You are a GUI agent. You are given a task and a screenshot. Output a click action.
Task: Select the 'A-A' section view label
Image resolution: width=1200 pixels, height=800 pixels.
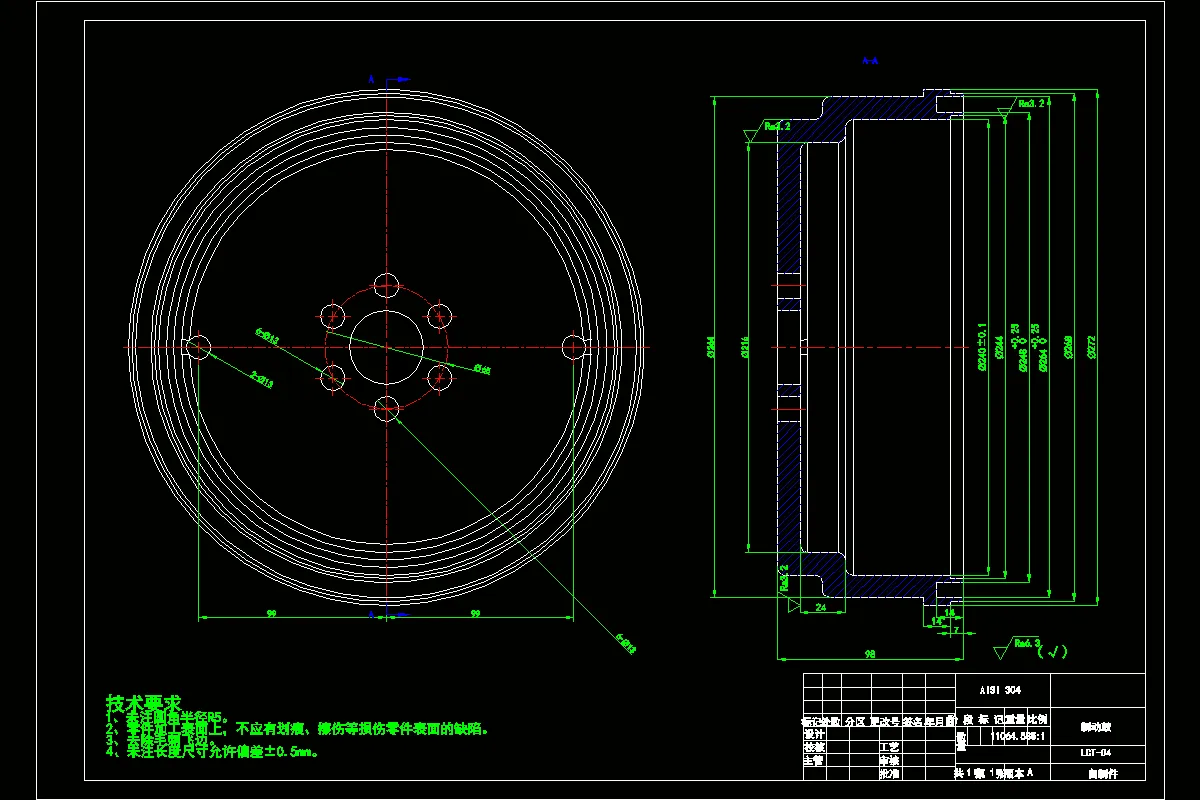pos(870,61)
